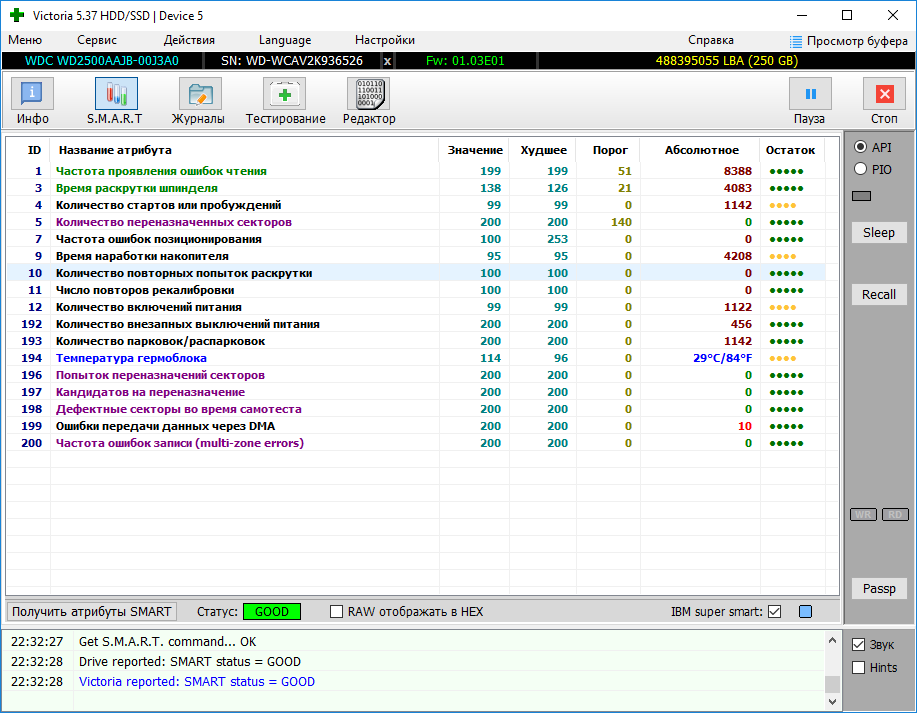Open the Журналы logs section
Image resolution: width=917 pixels, height=713 pixels.
pyautogui.click(x=199, y=95)
